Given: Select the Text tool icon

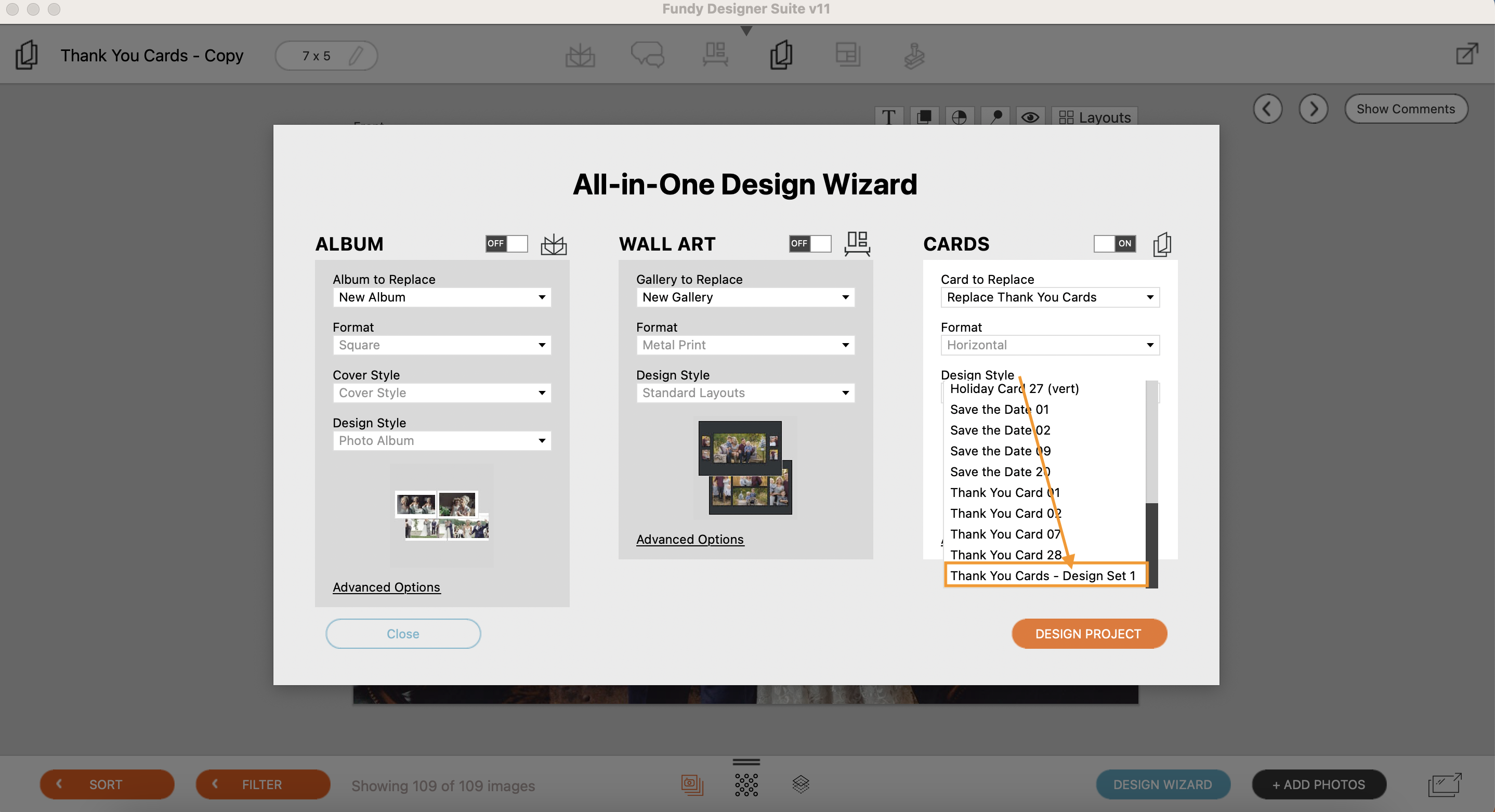Looking at the screenshot, I should [x=888, y=116].
